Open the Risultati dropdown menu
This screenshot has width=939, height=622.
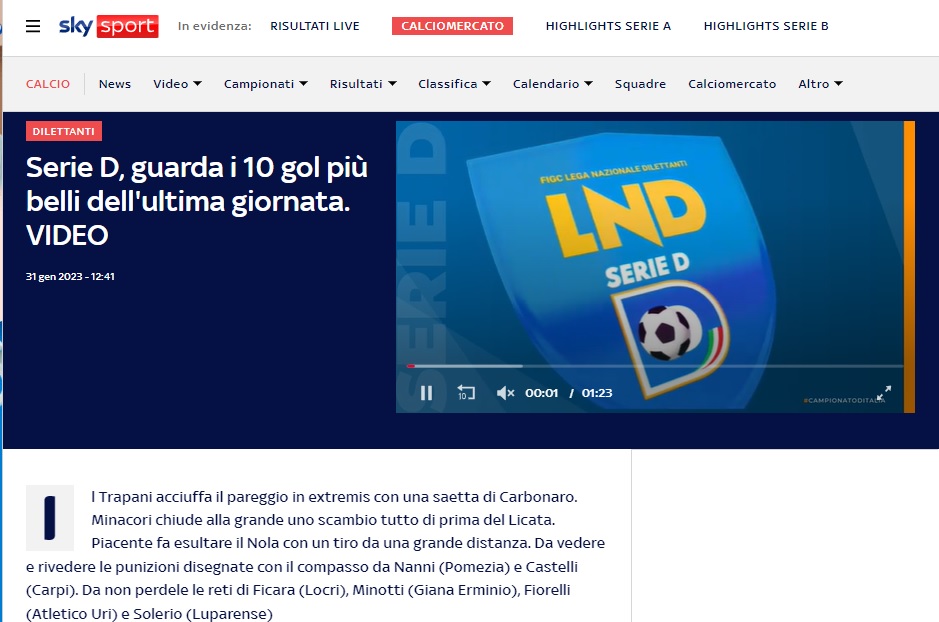pos(363,84)
